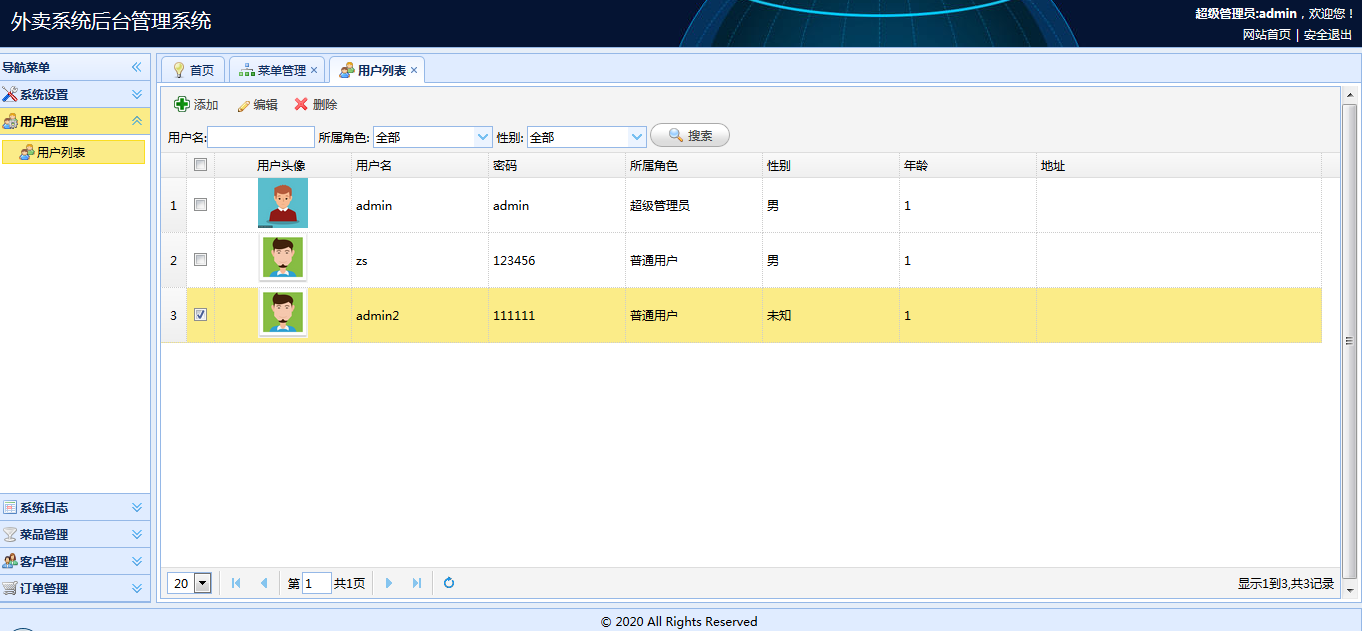1362x631 pixels.
Task: Go to first page pagination icon
Action: coord(236,583)
